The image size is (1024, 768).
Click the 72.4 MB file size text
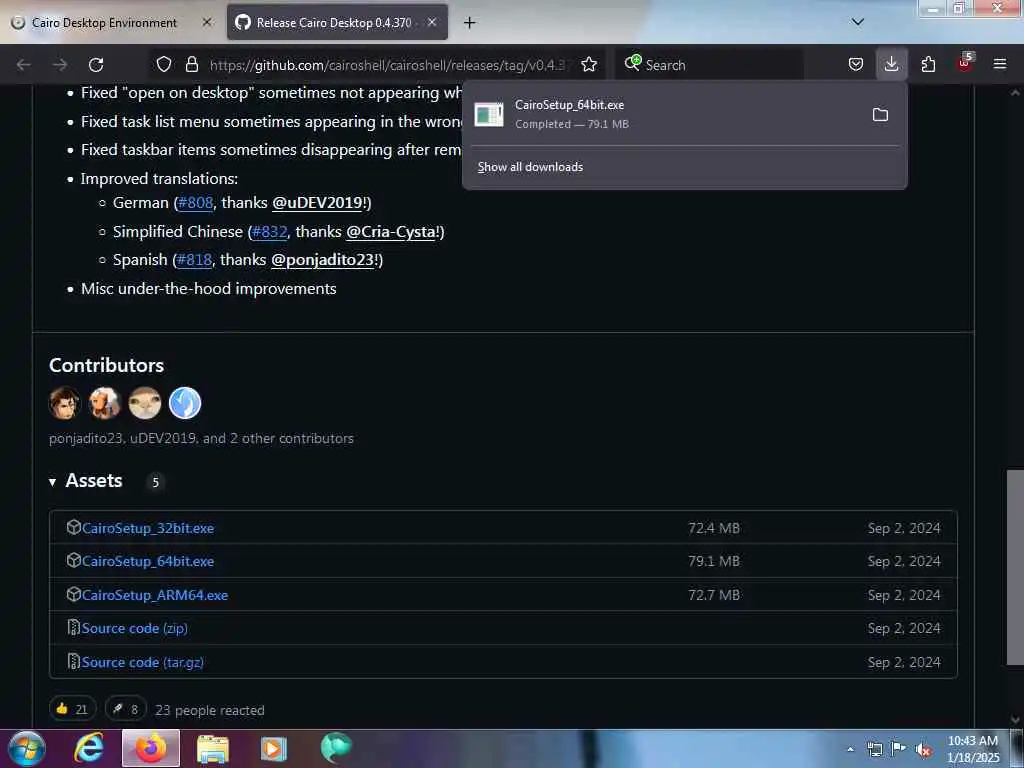pyautogui.click(x=714, y=528)
